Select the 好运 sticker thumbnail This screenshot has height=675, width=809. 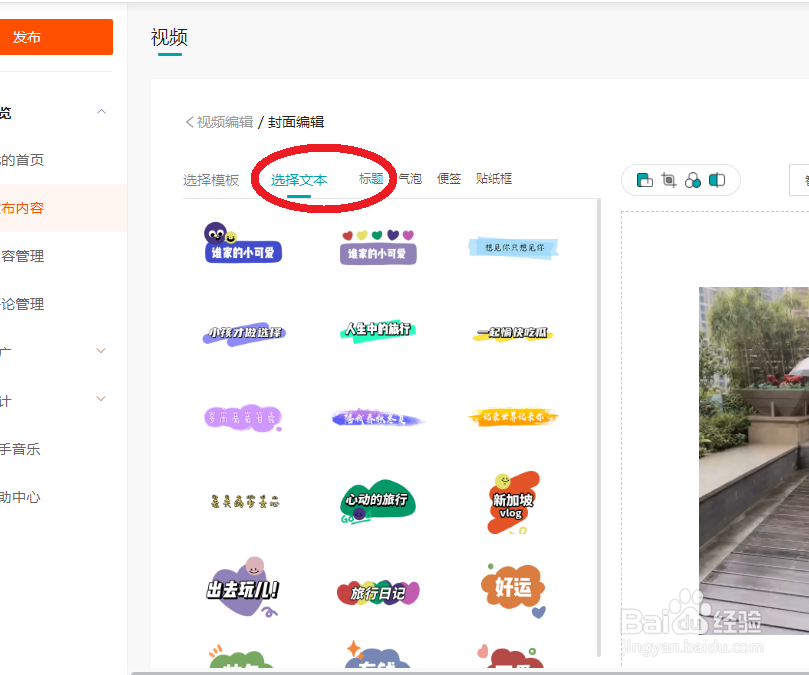pyautogui.click(x=512, y=590)
